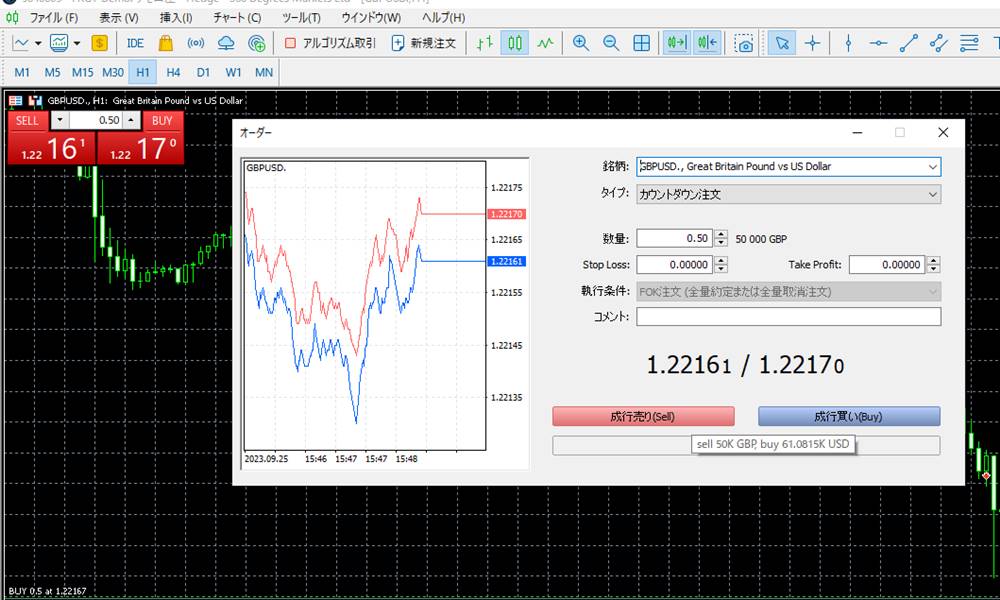Click the zoom in magnifier icon
This screenshot has width=1000, height=600.
click(580, 43)
